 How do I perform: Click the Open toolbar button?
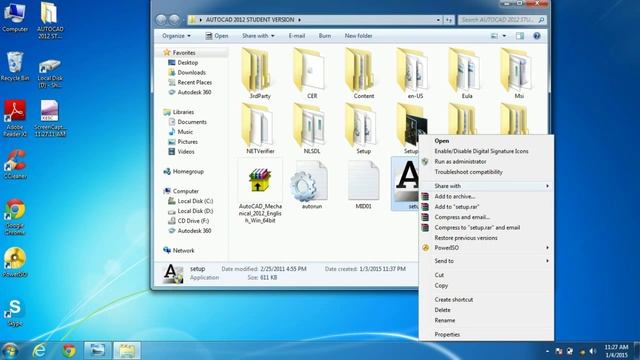[217, 36]
